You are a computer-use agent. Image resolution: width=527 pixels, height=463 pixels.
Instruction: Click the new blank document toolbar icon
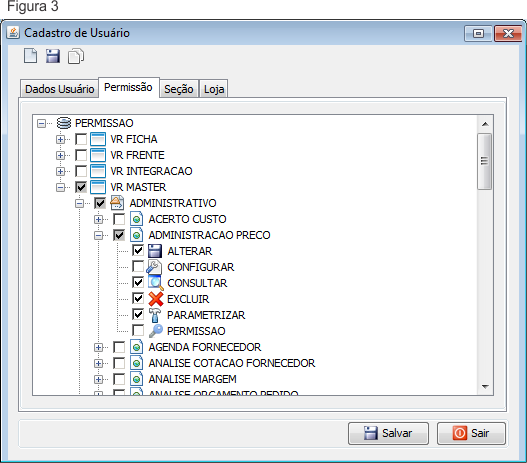pyautogui.click(x=30, y=56)
